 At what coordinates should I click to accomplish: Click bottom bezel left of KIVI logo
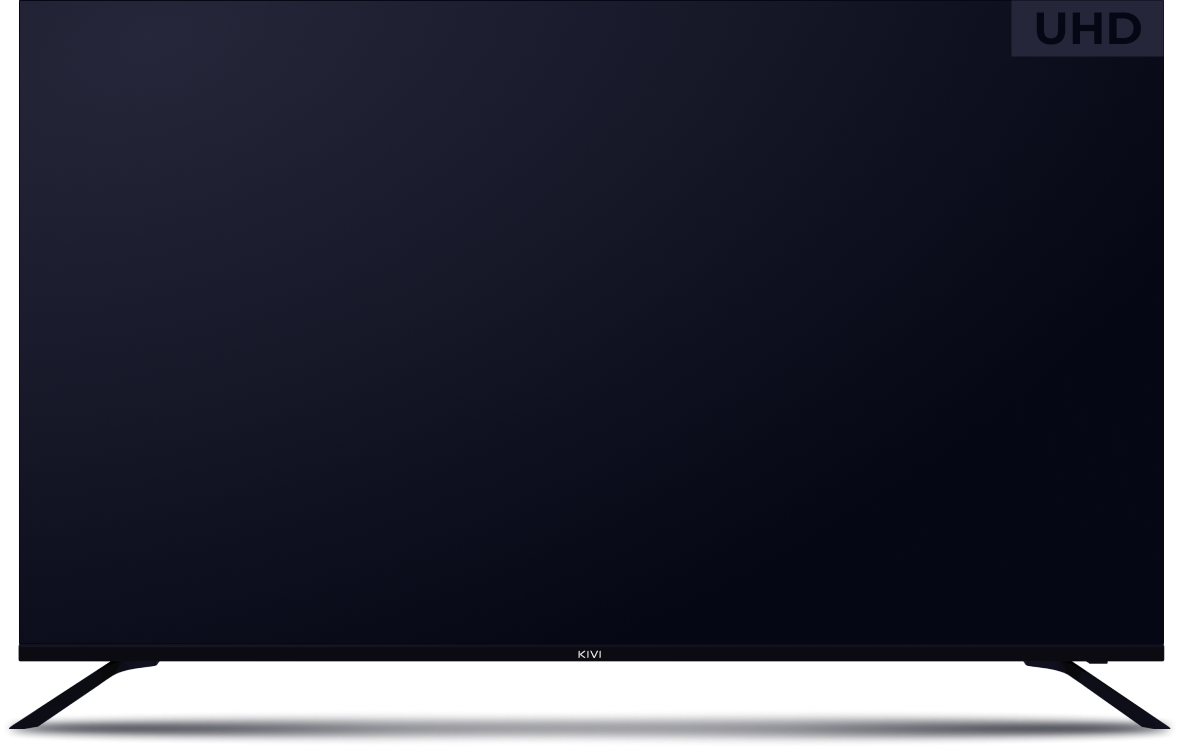pyautogui.click(x=300, y=654)
